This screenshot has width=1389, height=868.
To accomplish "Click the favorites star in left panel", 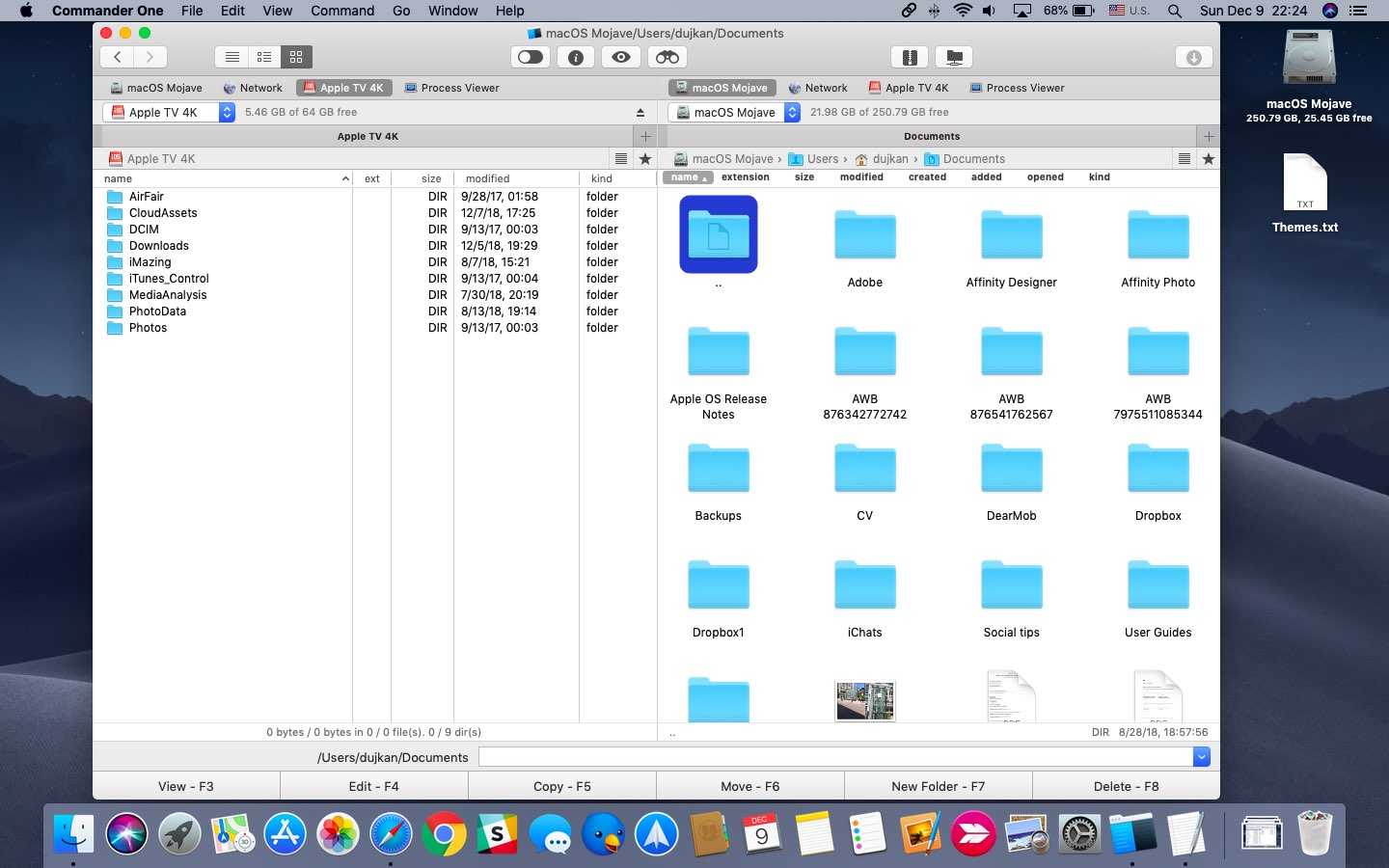I will tap(645, 159).
